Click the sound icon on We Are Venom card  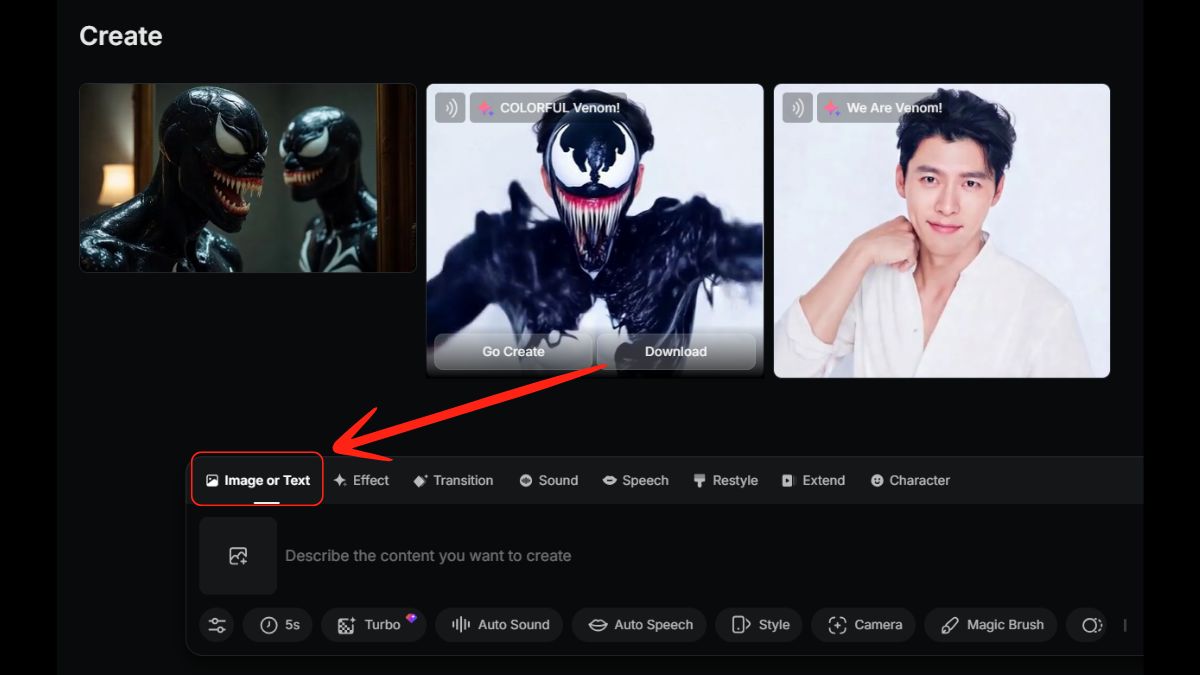coord(797,108)
